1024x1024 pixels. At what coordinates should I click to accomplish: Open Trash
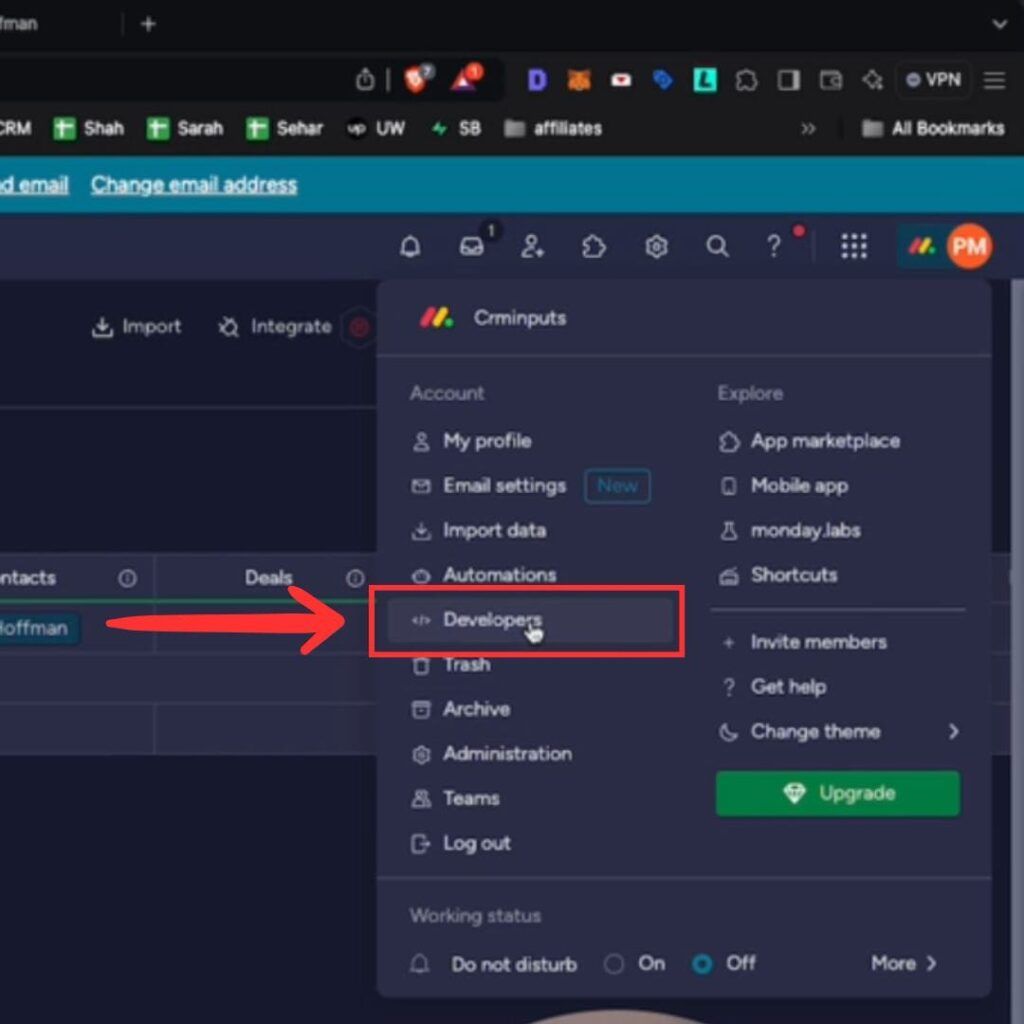(x=451, y=665)
